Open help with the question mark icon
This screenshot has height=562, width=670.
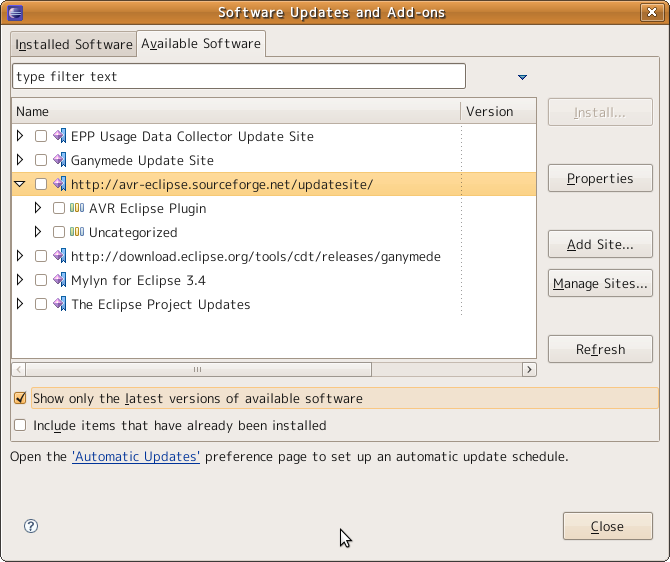tap(31, 526)
